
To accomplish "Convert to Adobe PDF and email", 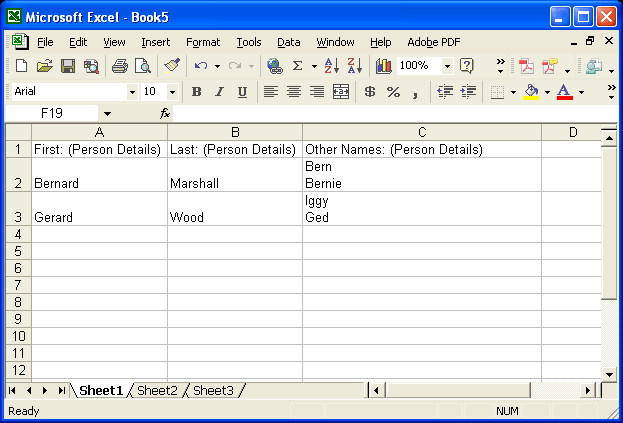I will 550,66.
